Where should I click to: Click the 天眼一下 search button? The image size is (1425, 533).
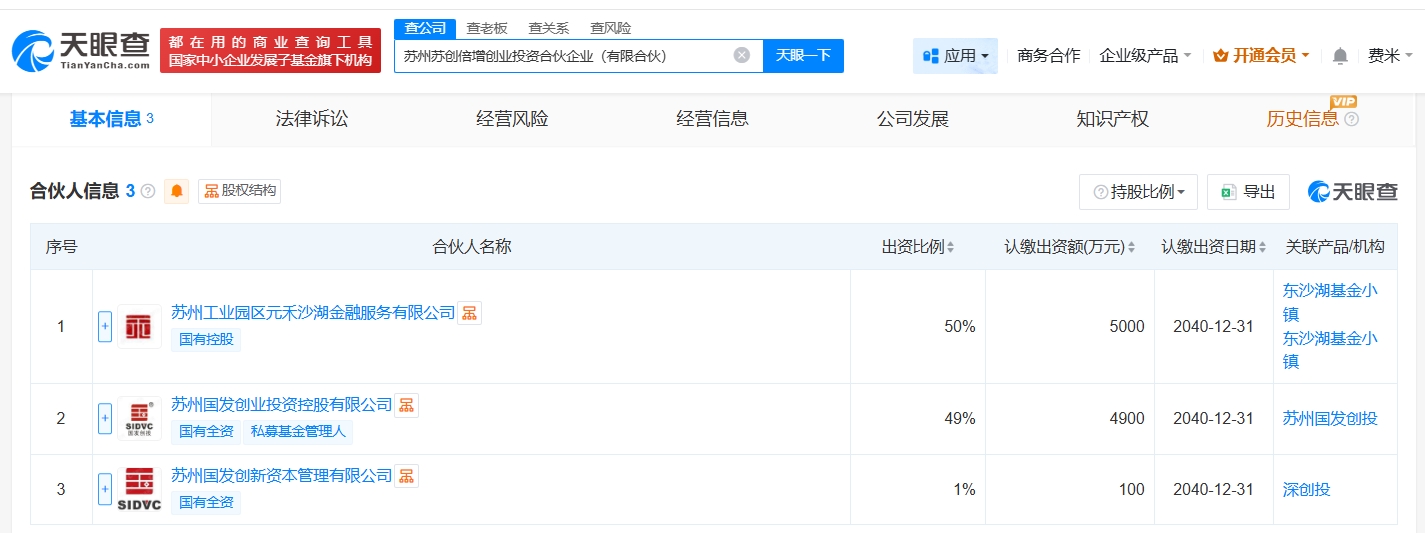click(x=803, y=56)
